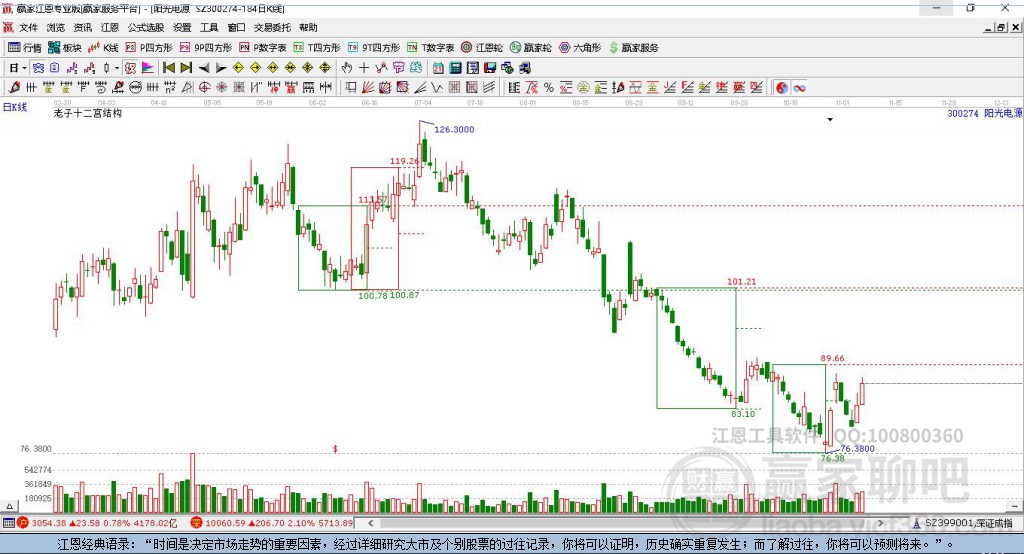Open the 设置 menu
The height and width of the screenshot is (554, 1024).
tap(182, 27)
